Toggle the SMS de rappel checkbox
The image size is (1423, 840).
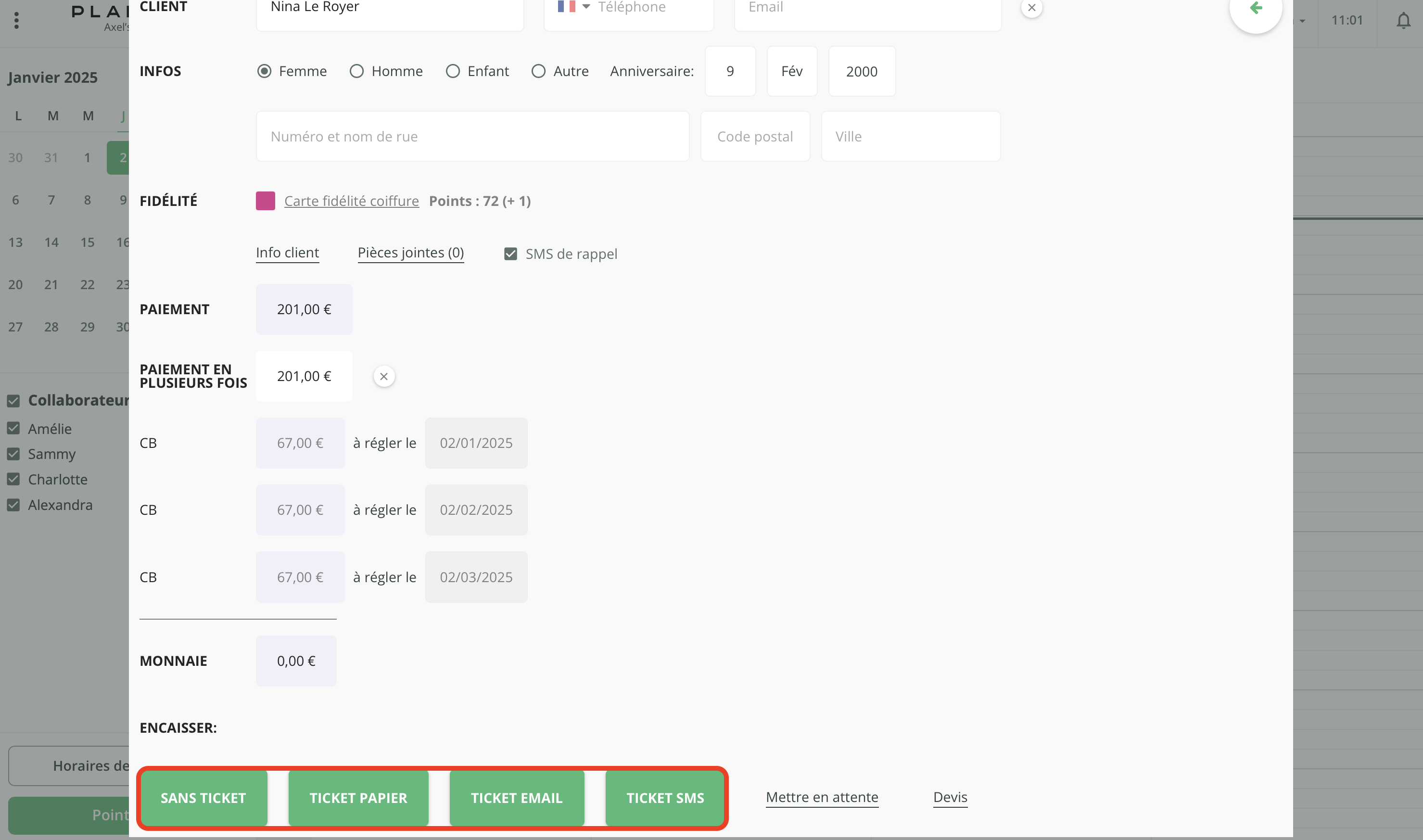tap(510, 254)
